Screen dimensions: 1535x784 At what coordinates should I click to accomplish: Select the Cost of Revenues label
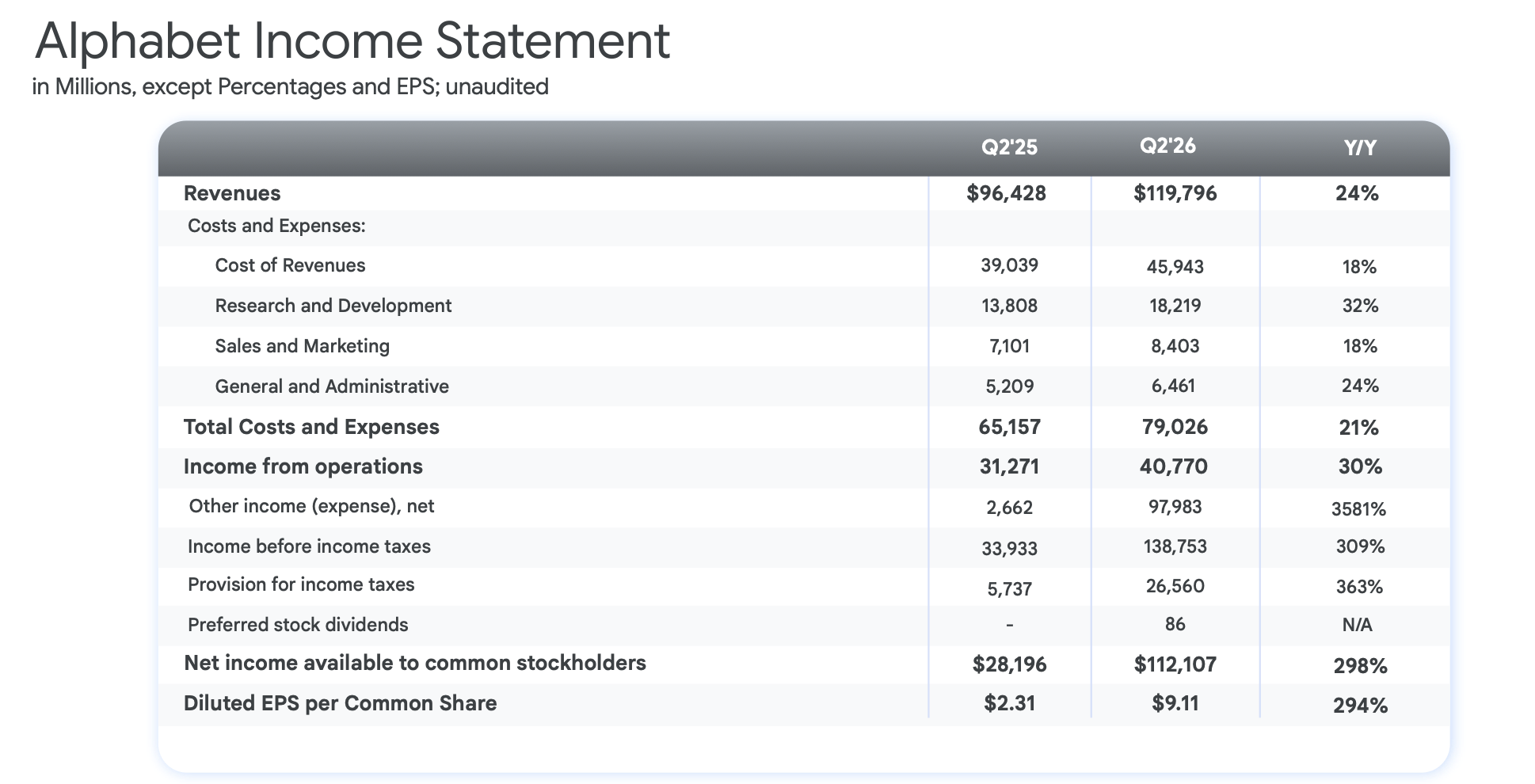[290, 265]
